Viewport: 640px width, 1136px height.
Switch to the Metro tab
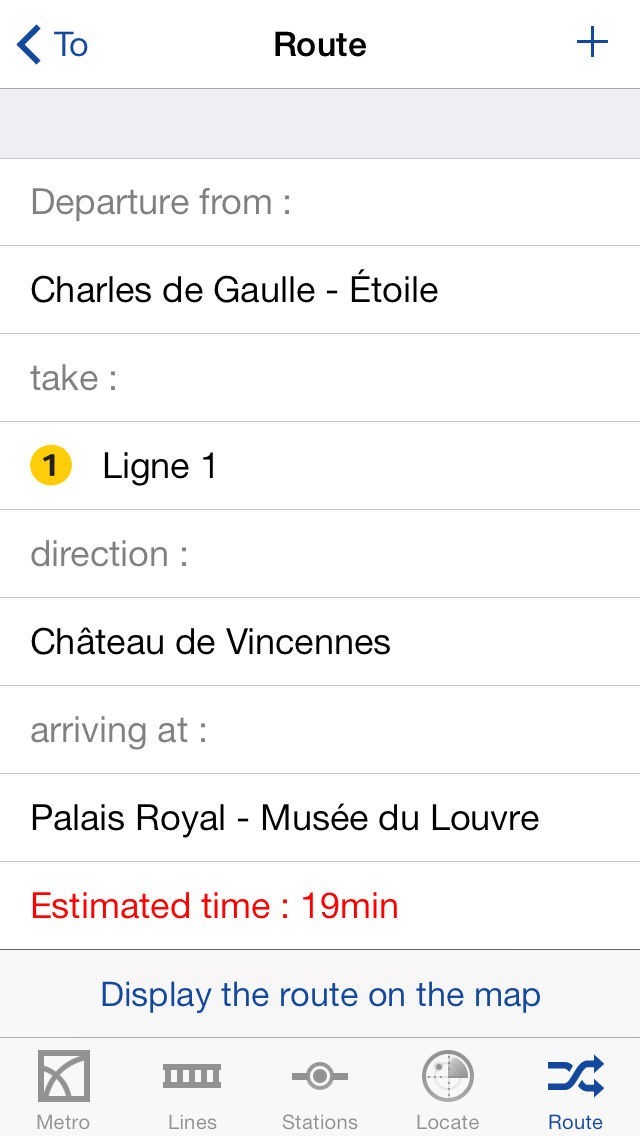click(63, 1121)
